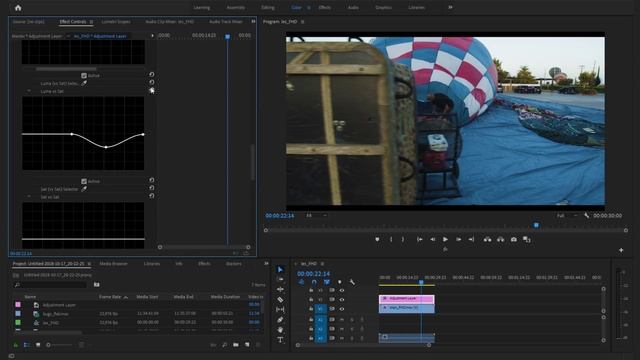The width and height of the screenshot is (640, 360).
Task: Select Adjustment Layer clip in timeline
Action: point(407,298)
